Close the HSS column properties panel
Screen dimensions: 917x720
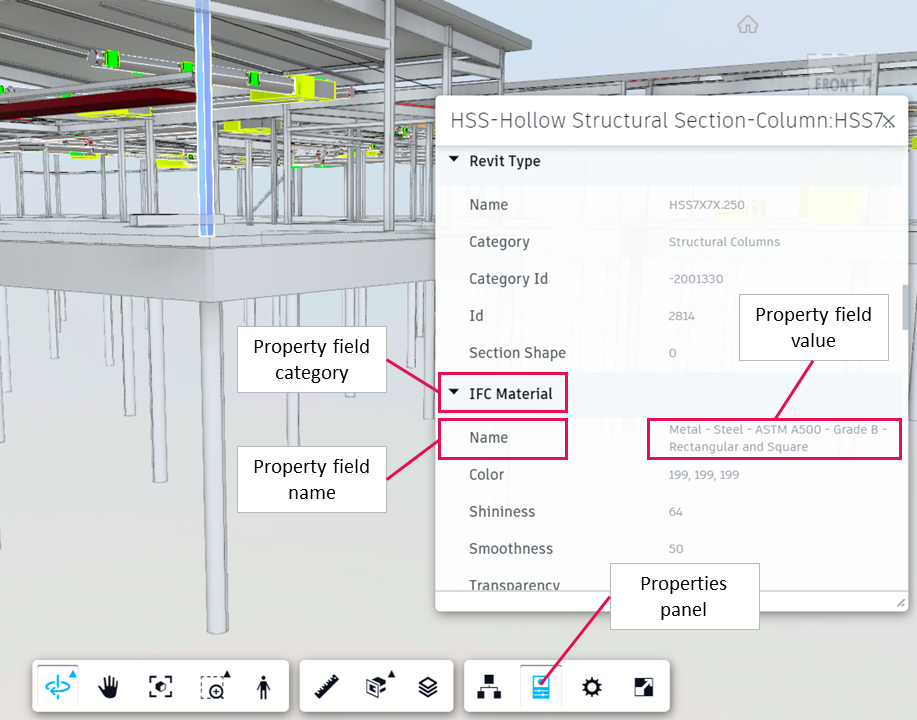pyautogui.click(x=889, y=120)
